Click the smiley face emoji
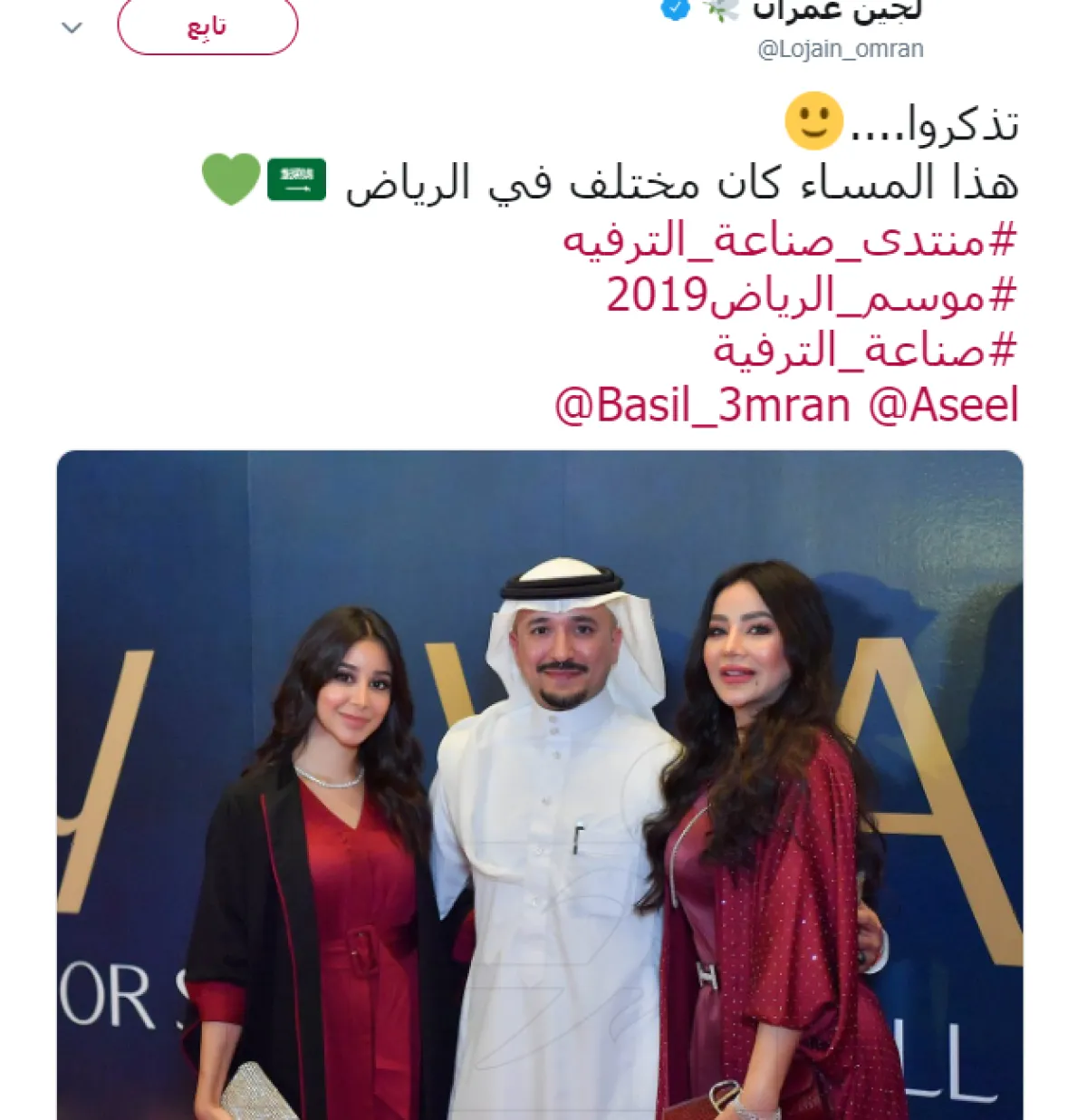1087x1120 pixels. click(x=813, y=121)
